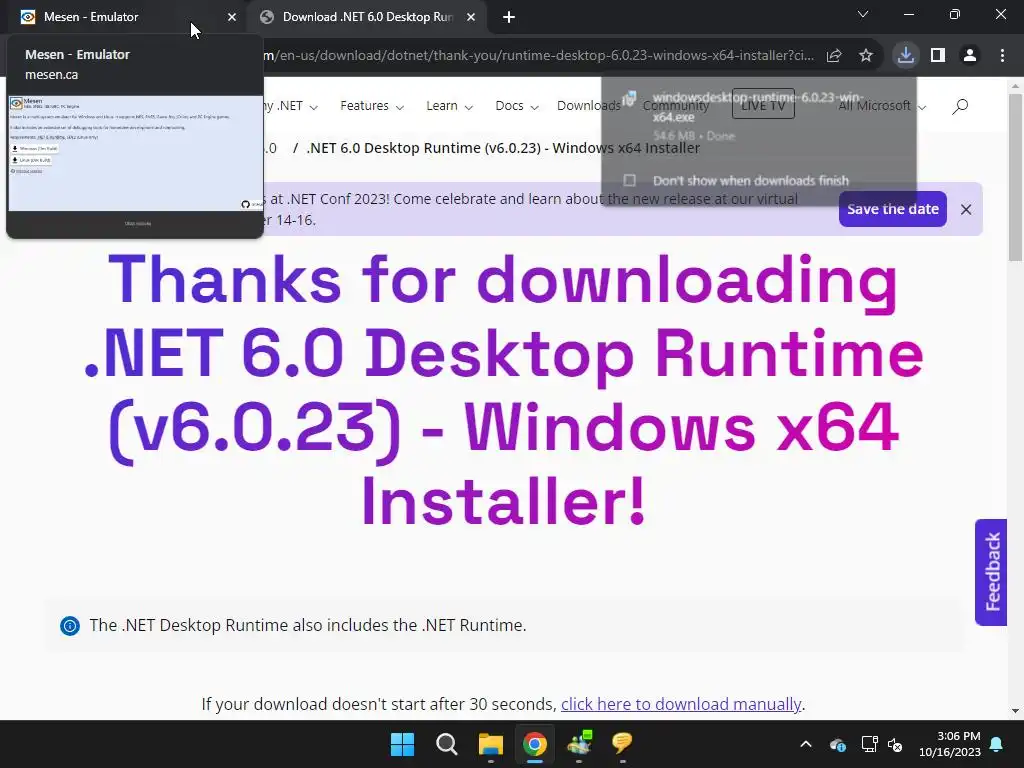
Task: Expand the All Microsoft menu
Action: (882, 106)
